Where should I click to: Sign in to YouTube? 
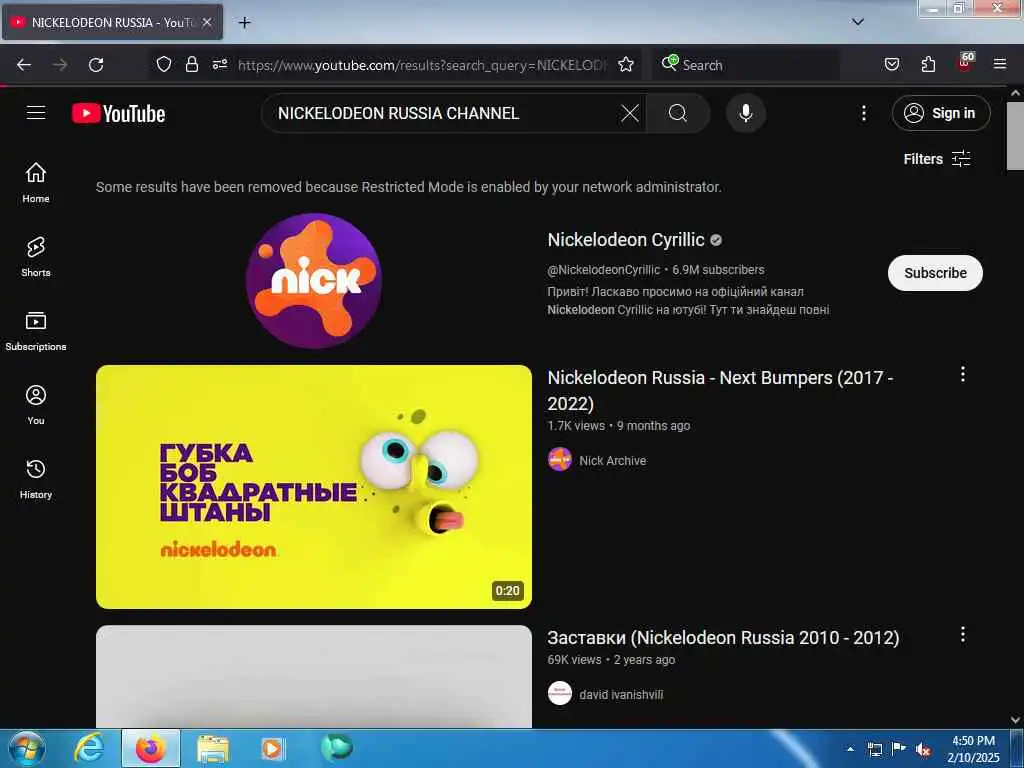pyautogui.click(x=940, y=113)
